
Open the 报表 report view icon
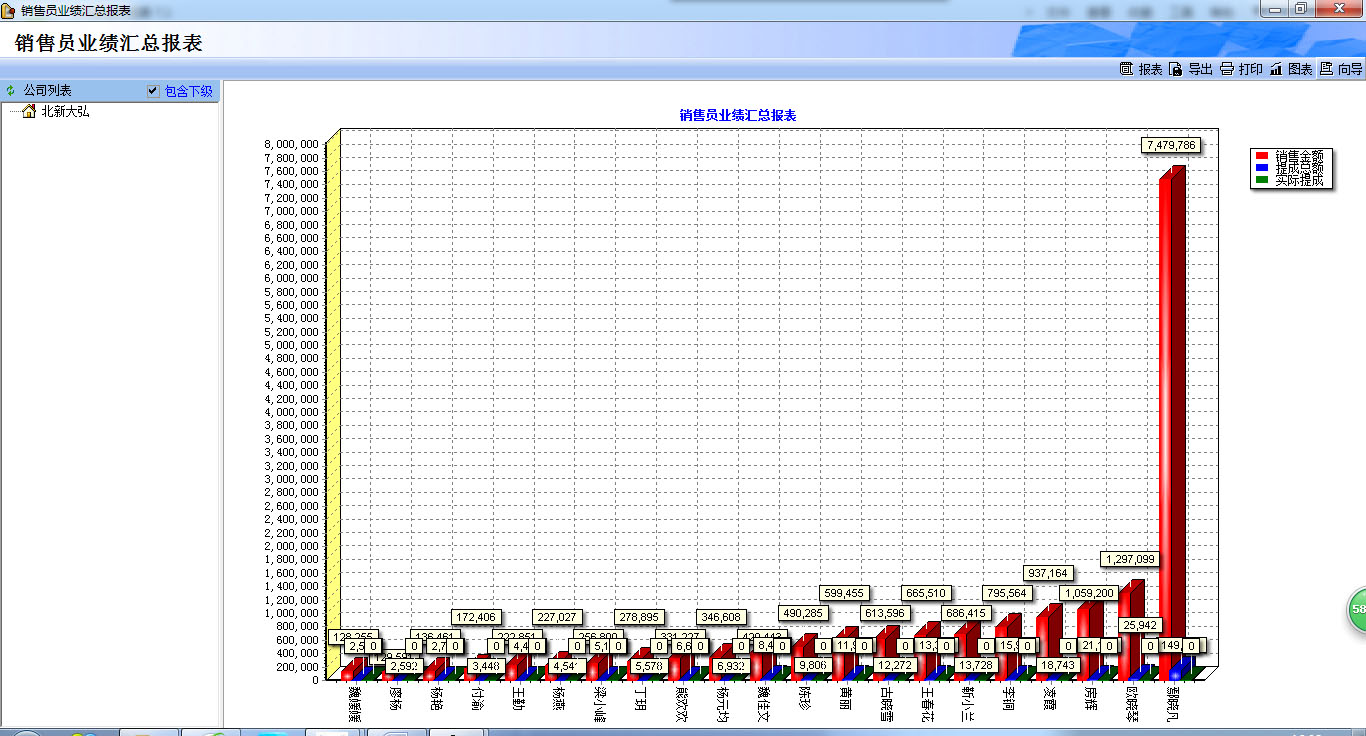tap(1126, 69)
